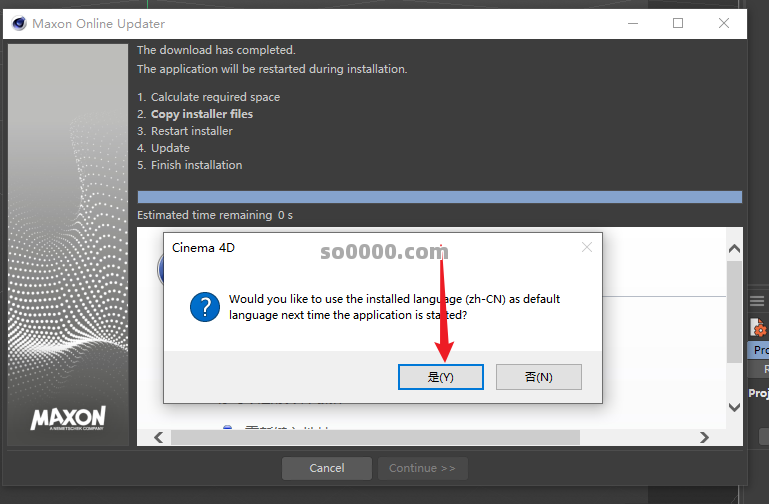The width and height of the screenshot is (769, 504).
Task: Click the orange gear icon at right edge
Action: [x=760, y=328]
